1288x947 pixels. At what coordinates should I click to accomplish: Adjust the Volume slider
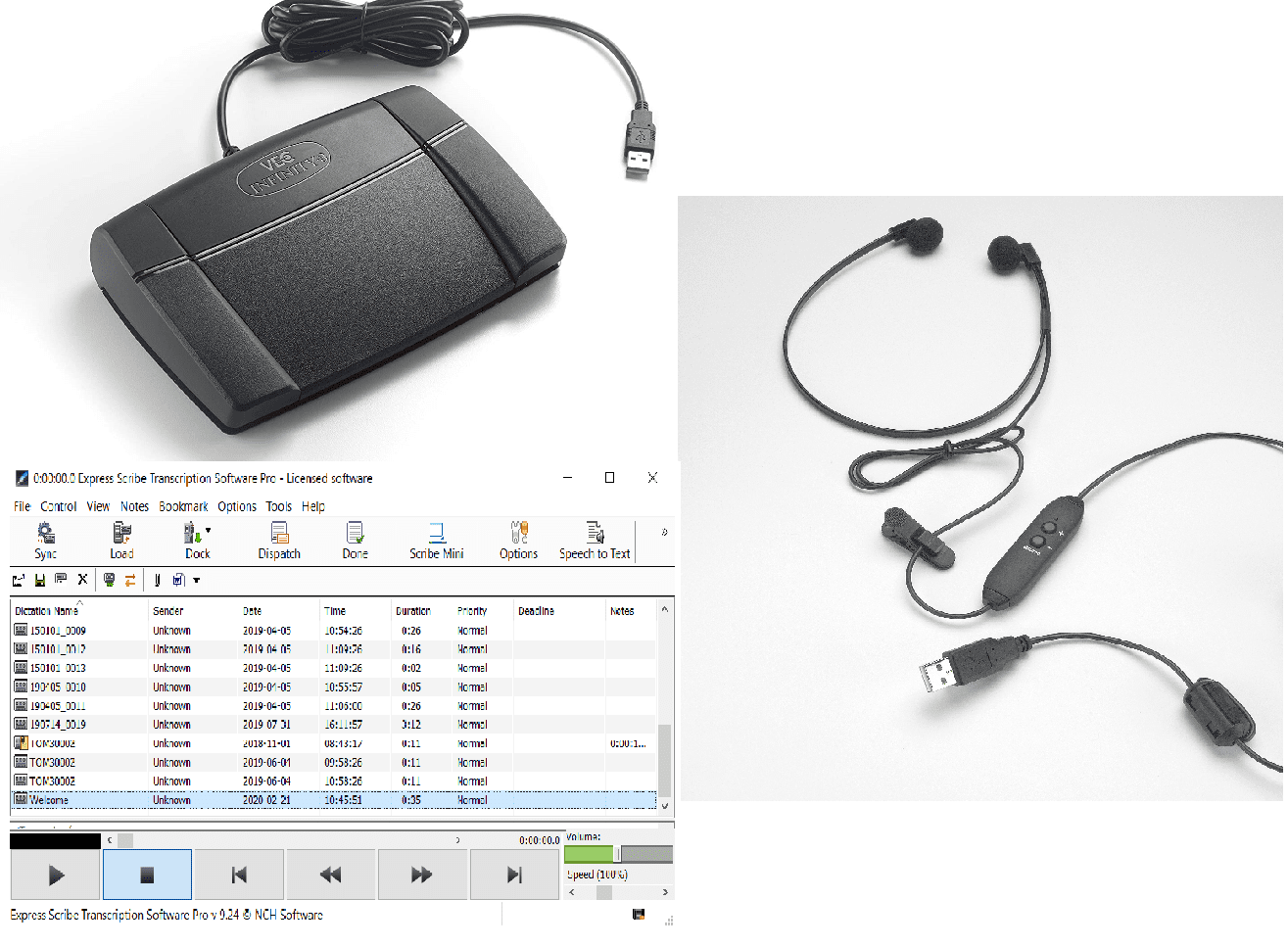point(617,854)
